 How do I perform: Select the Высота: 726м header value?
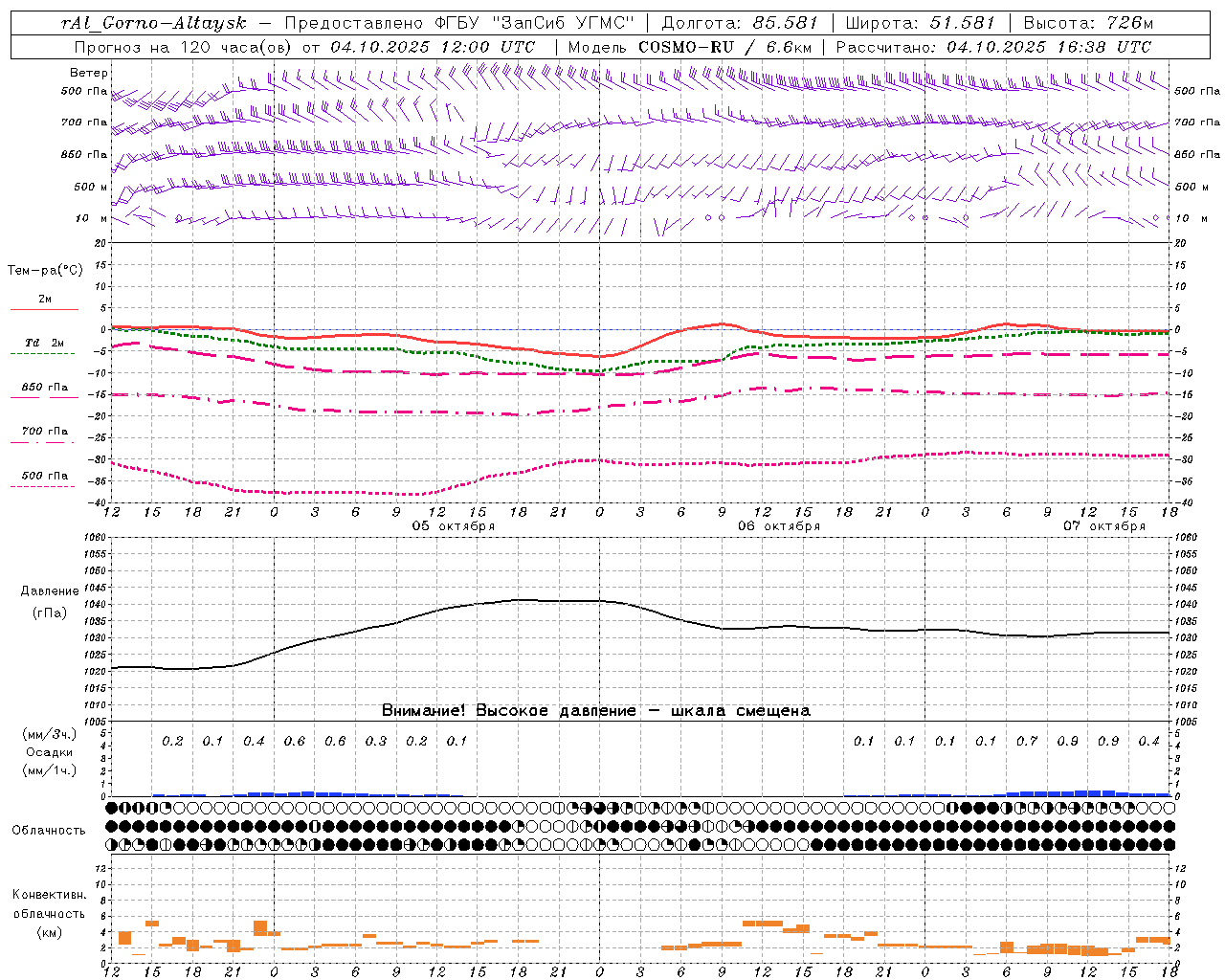[1088, 23]
